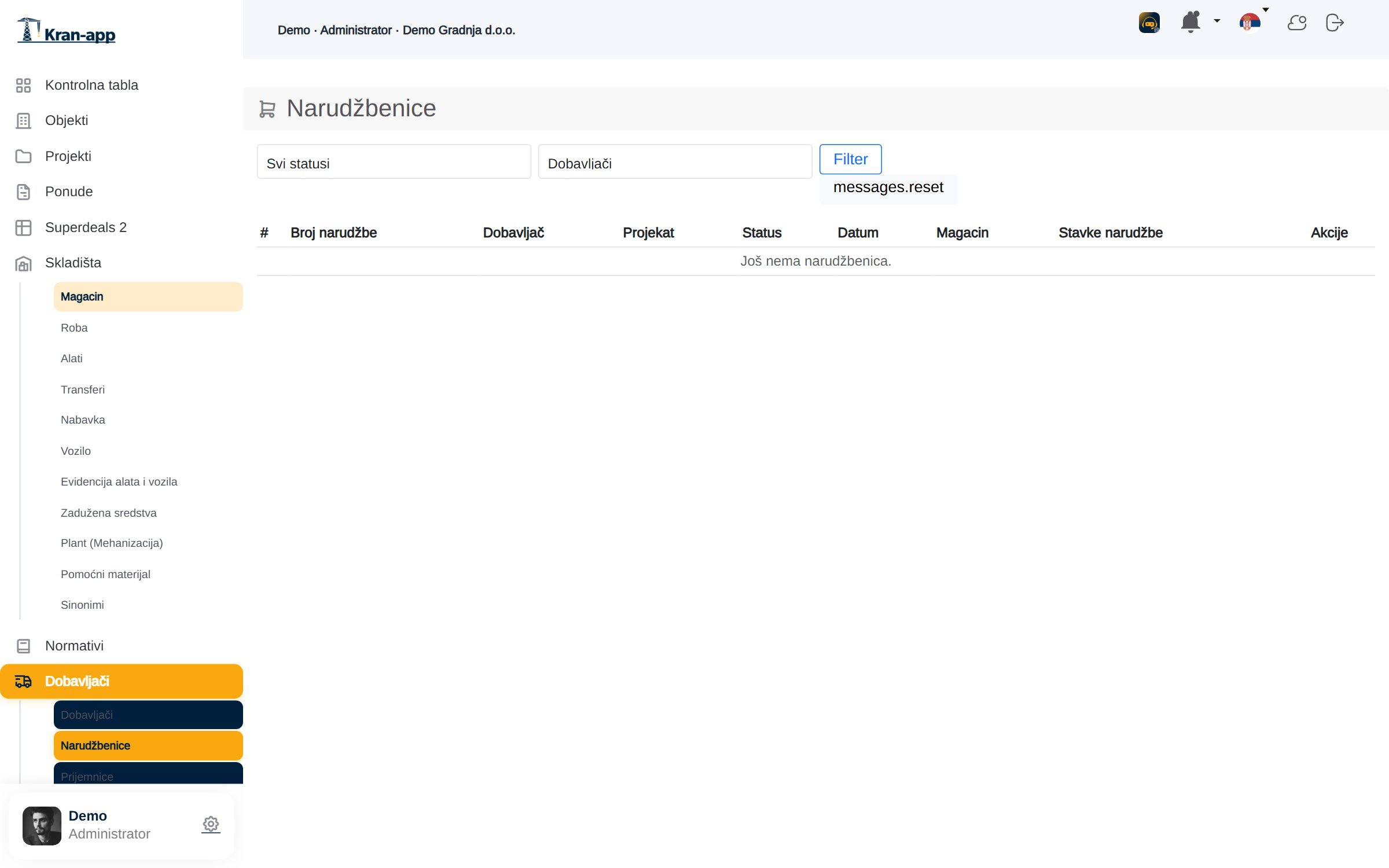Select Roba submenu item
This screenshot has width=1389, height=868.
(148, 328)
